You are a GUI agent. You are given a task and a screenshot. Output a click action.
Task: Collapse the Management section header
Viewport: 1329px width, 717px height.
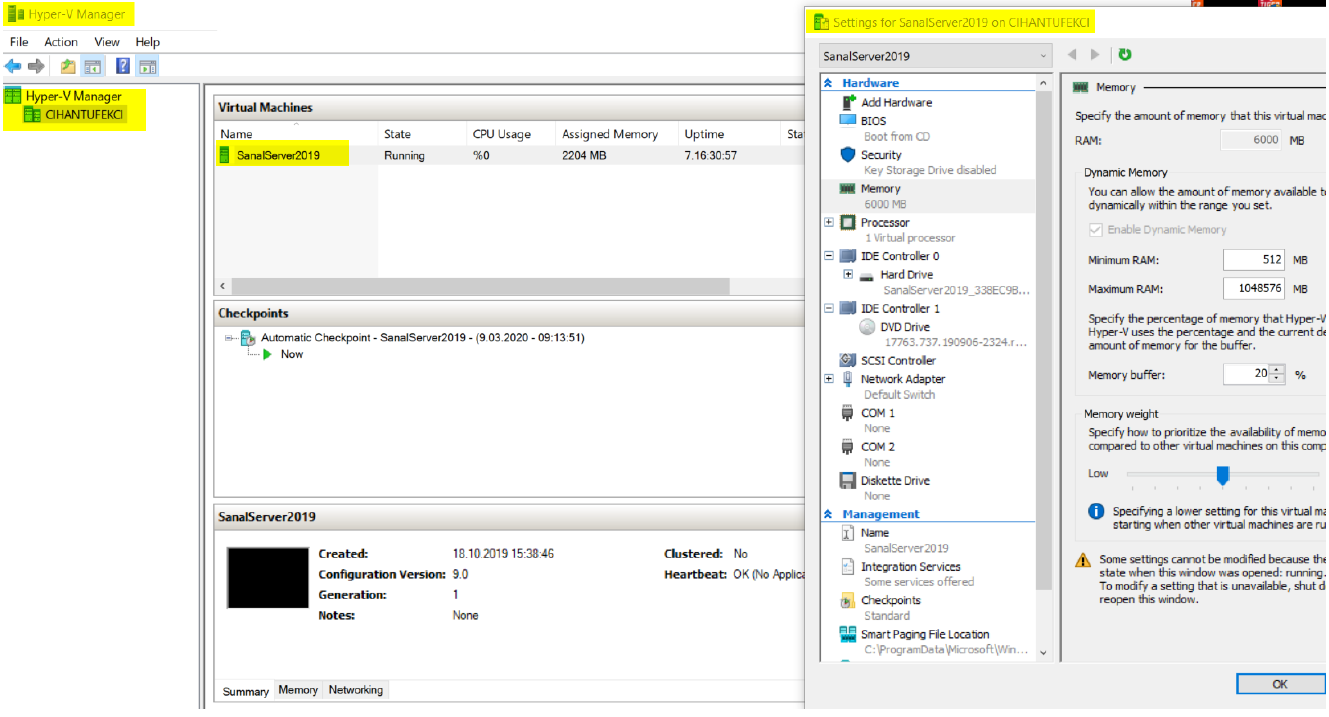(x=828, y=514)
